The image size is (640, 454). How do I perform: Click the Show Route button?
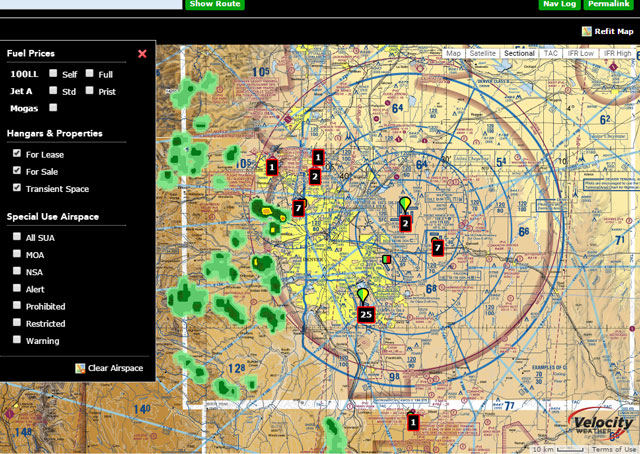tap(215, 4)
